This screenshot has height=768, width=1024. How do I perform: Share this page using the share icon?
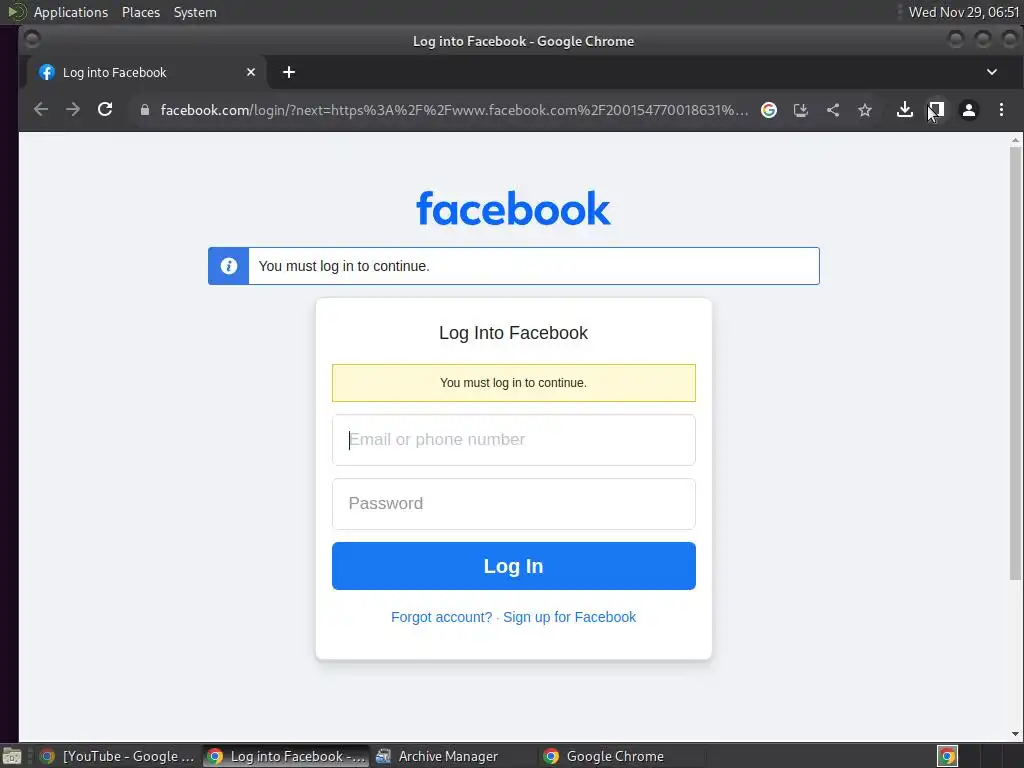(x=833, y=110)
